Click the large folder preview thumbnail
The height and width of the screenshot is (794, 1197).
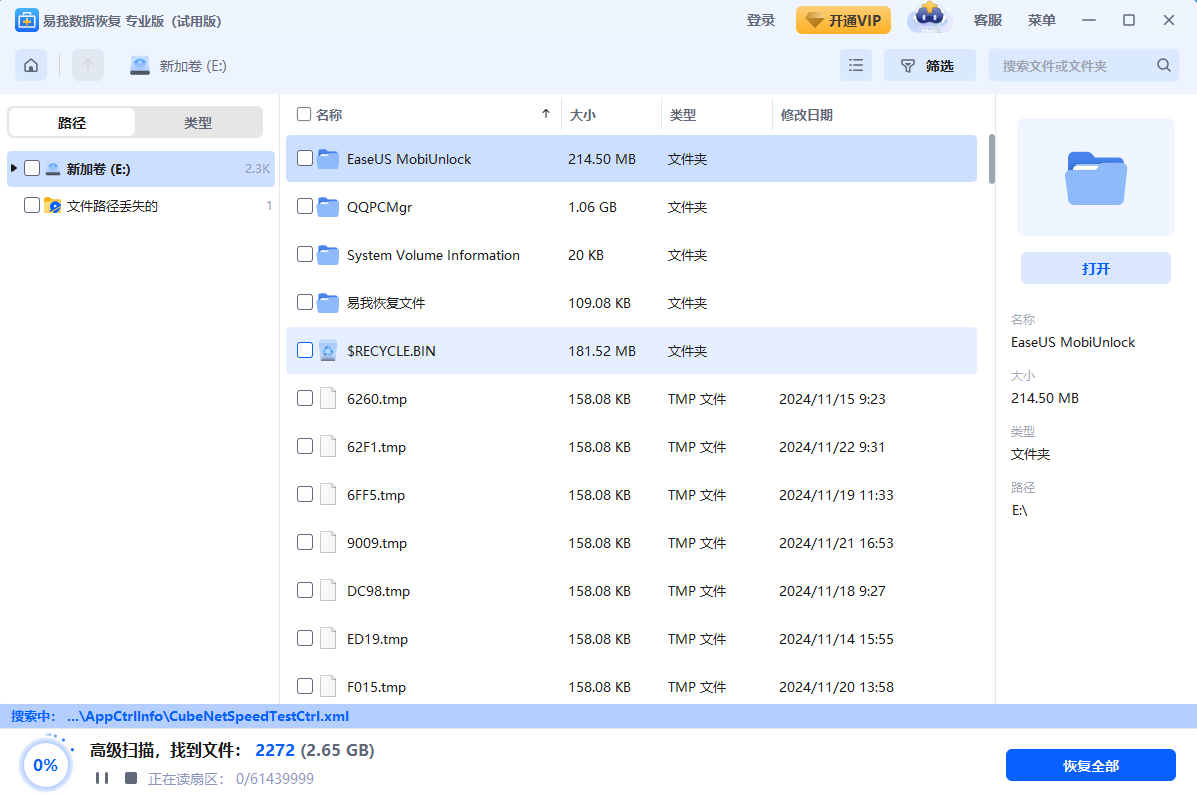coord(1095,178)
